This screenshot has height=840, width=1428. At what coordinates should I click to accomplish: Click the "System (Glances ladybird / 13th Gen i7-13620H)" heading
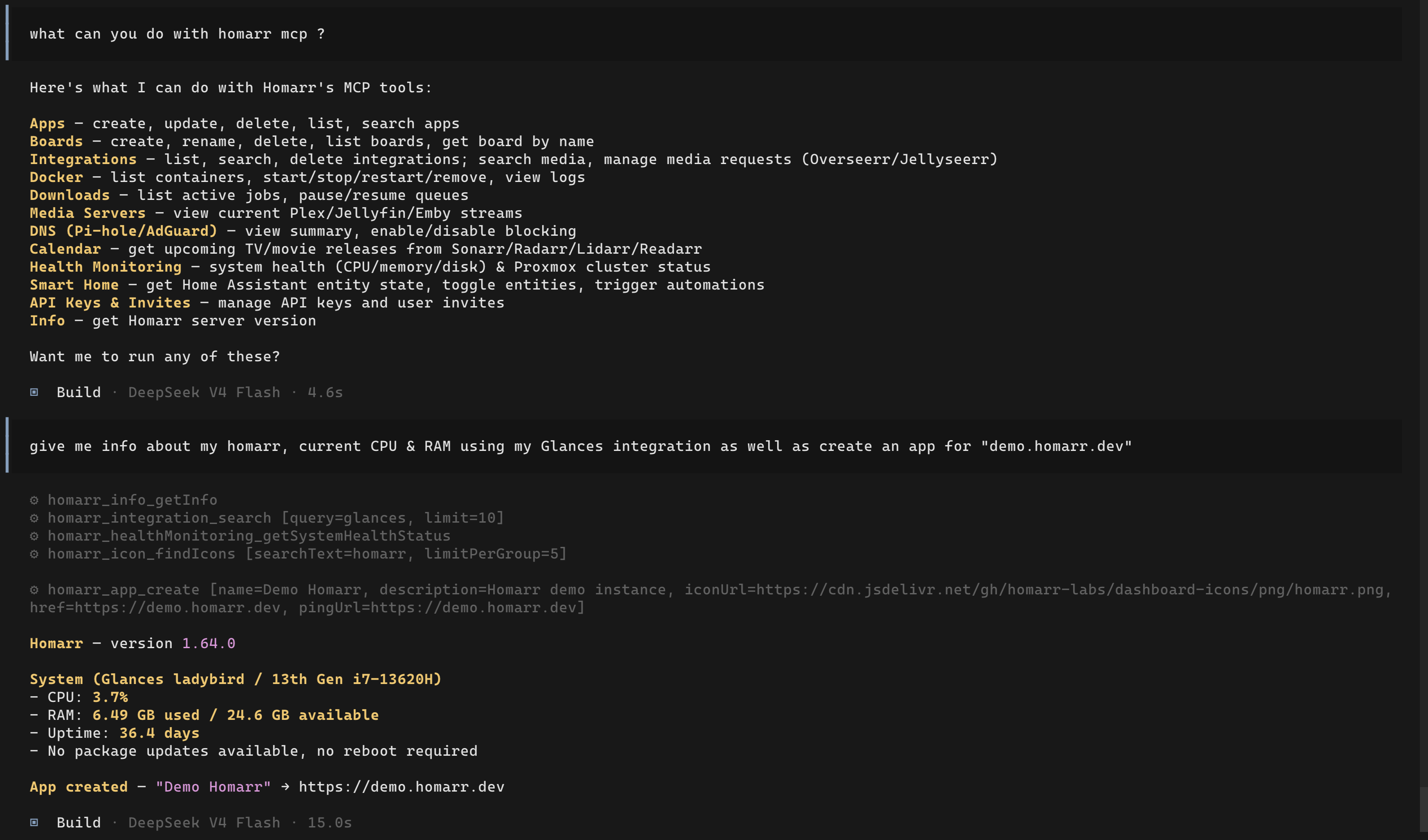click(235, 680)
